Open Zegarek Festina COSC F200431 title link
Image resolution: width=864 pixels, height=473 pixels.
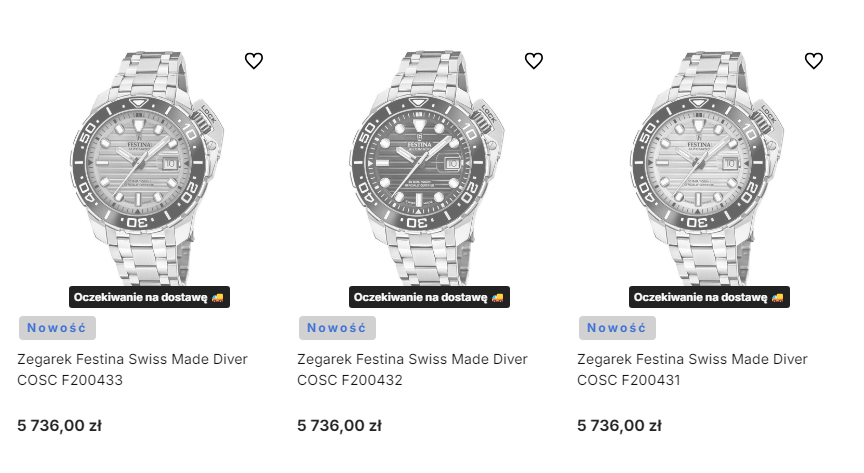pyautogui.click(x=692, y=369)
